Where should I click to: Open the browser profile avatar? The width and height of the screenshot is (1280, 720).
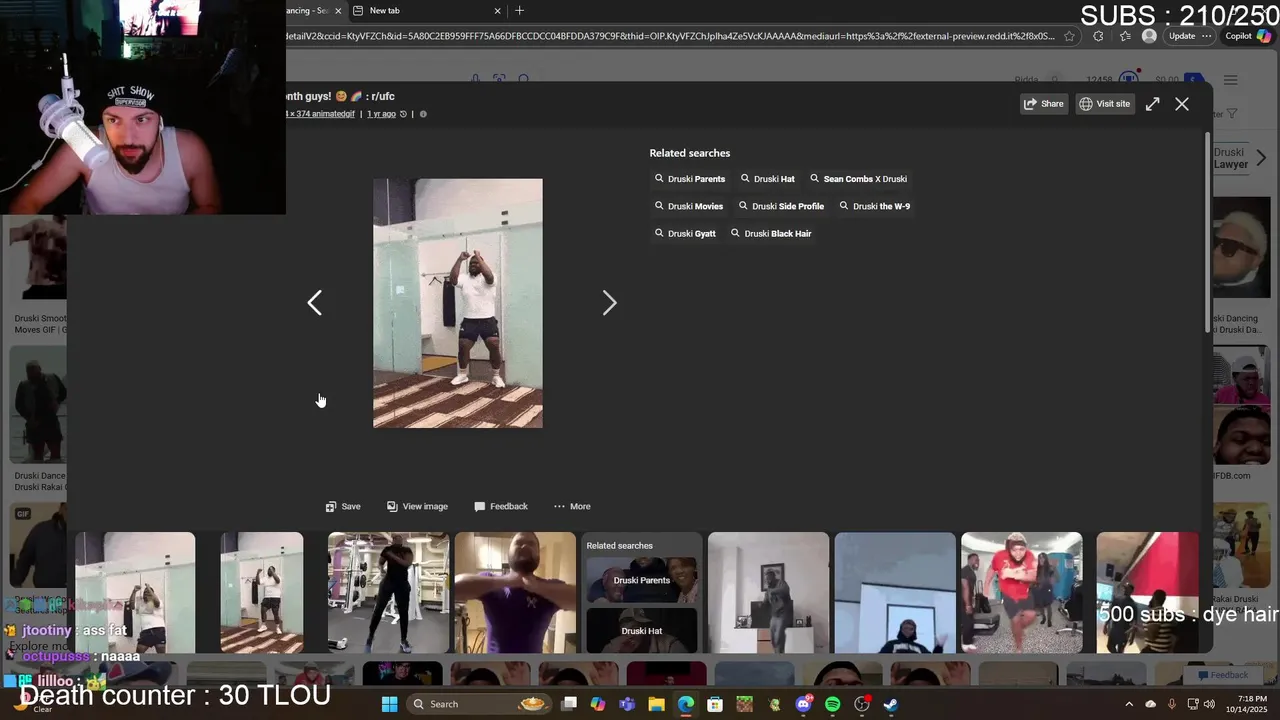click(1149, 36)
